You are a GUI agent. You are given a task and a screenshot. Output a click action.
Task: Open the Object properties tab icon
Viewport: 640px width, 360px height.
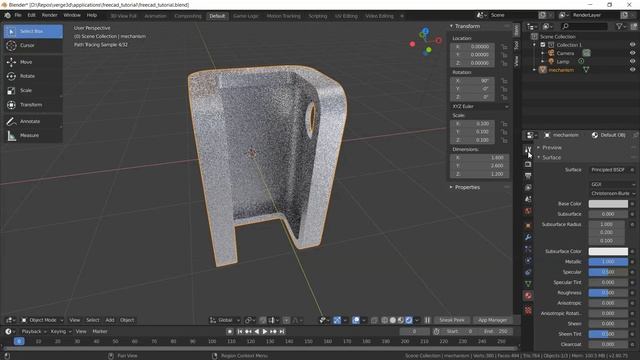click(x=528, y=225)
